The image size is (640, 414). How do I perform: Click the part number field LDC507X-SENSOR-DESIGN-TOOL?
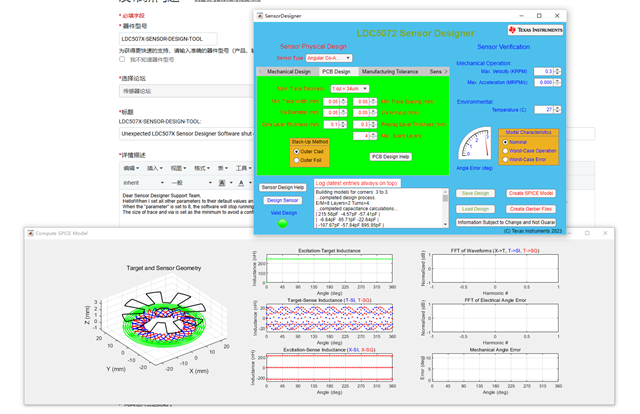click(168, 39)
